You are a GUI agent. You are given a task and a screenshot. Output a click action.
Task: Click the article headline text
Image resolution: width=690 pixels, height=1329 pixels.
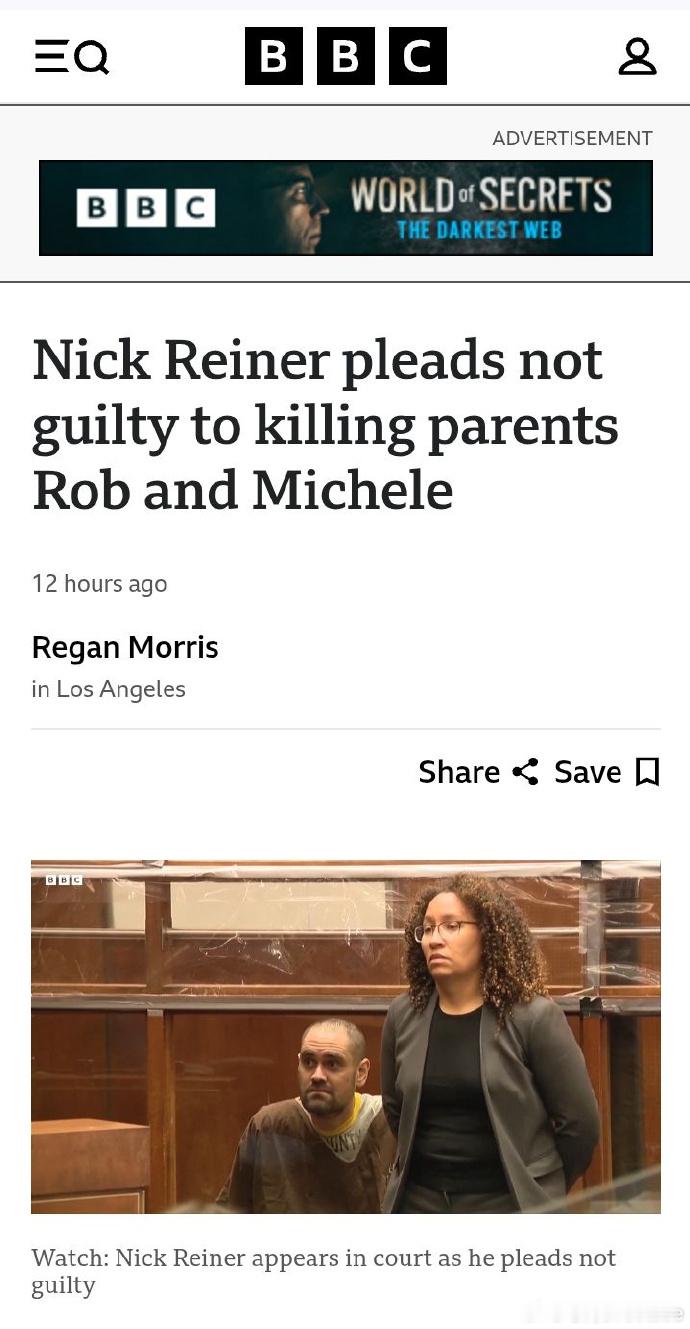(326, 425)
